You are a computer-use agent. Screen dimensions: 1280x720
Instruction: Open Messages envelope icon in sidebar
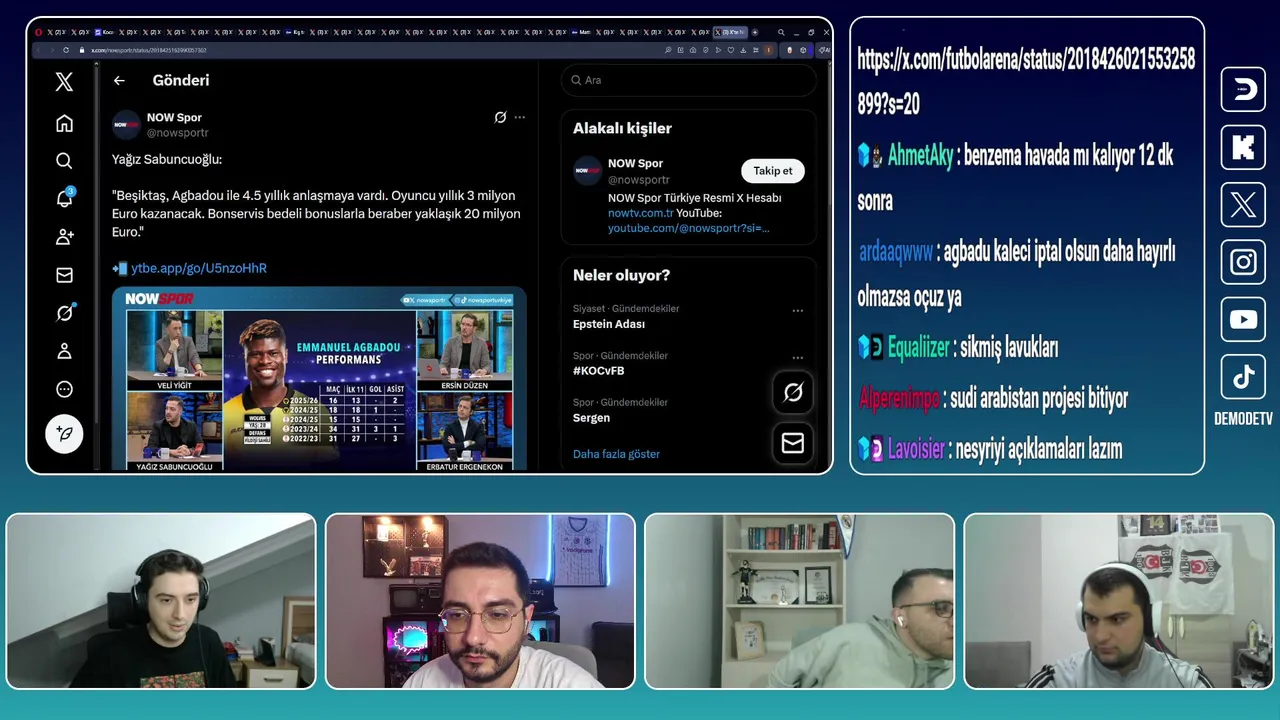tap(64, 275)
